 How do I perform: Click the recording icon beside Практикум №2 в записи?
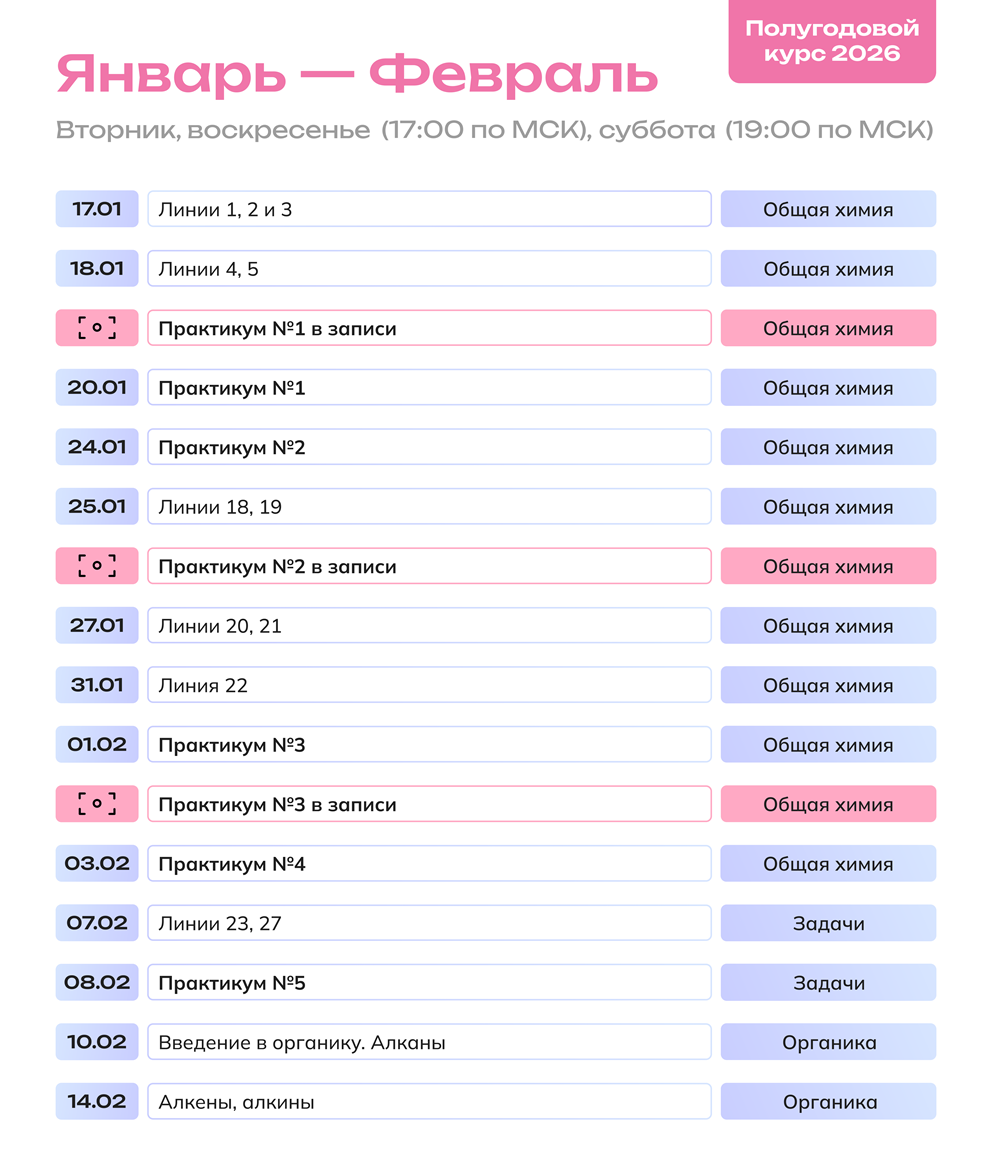pos(97,566)
